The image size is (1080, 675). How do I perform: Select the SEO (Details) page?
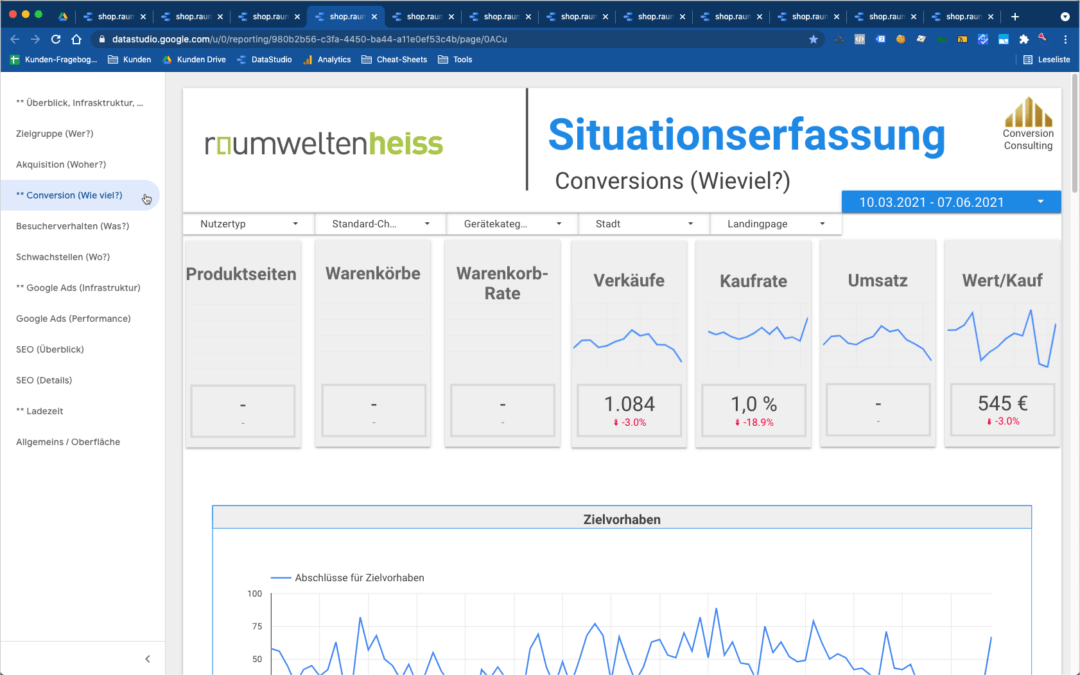(44, 380)
